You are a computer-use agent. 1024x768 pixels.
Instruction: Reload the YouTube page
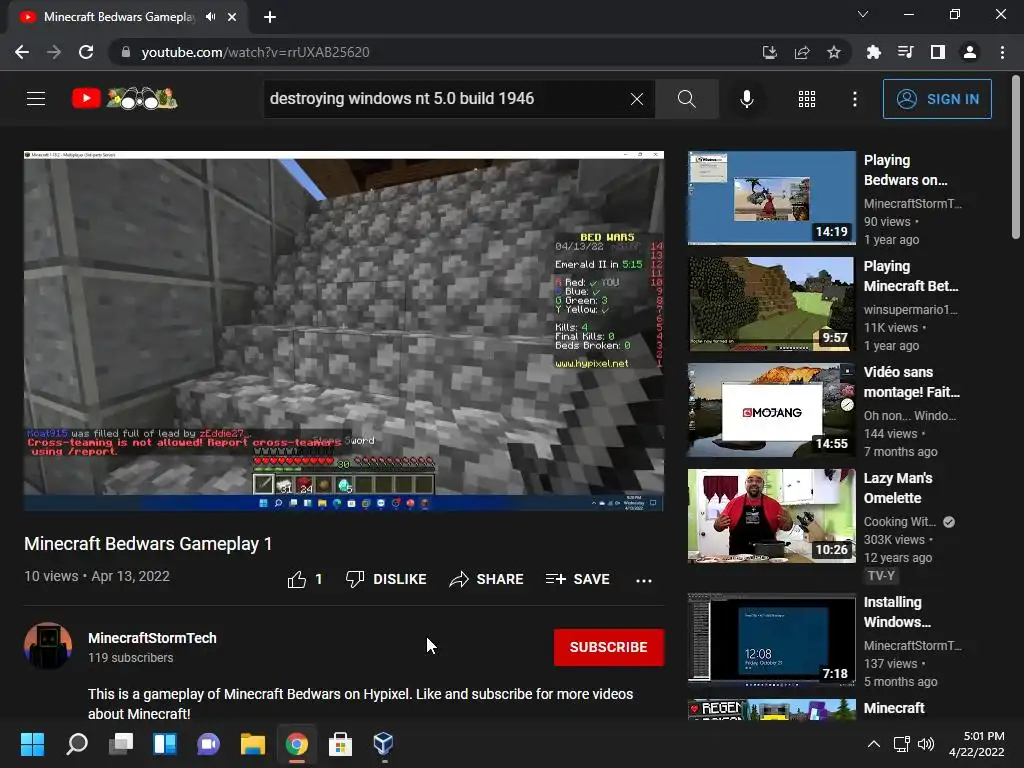point(86,52)
